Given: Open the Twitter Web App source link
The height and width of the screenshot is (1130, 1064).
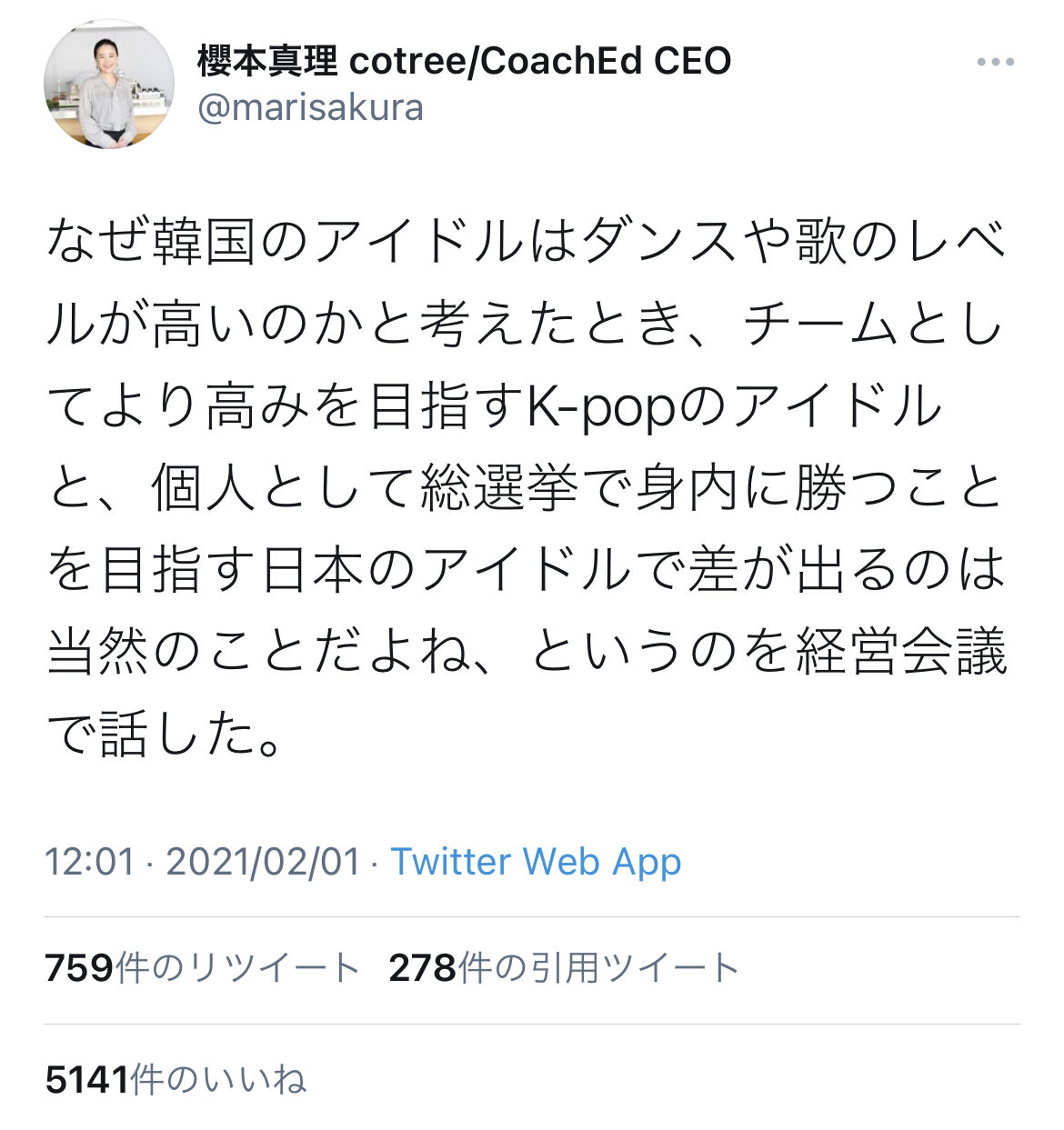Looking at the screenshot, I should (x=536, y=862).
